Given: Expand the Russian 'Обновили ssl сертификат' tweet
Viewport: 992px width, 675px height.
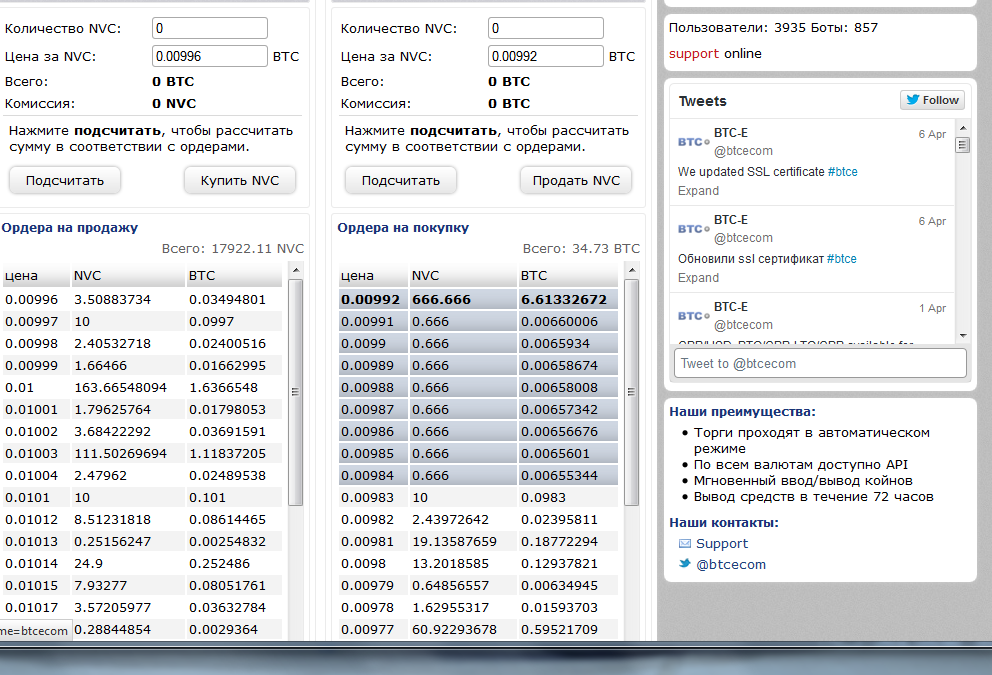Looking at the screenshot, I should [x=698, y=278].
